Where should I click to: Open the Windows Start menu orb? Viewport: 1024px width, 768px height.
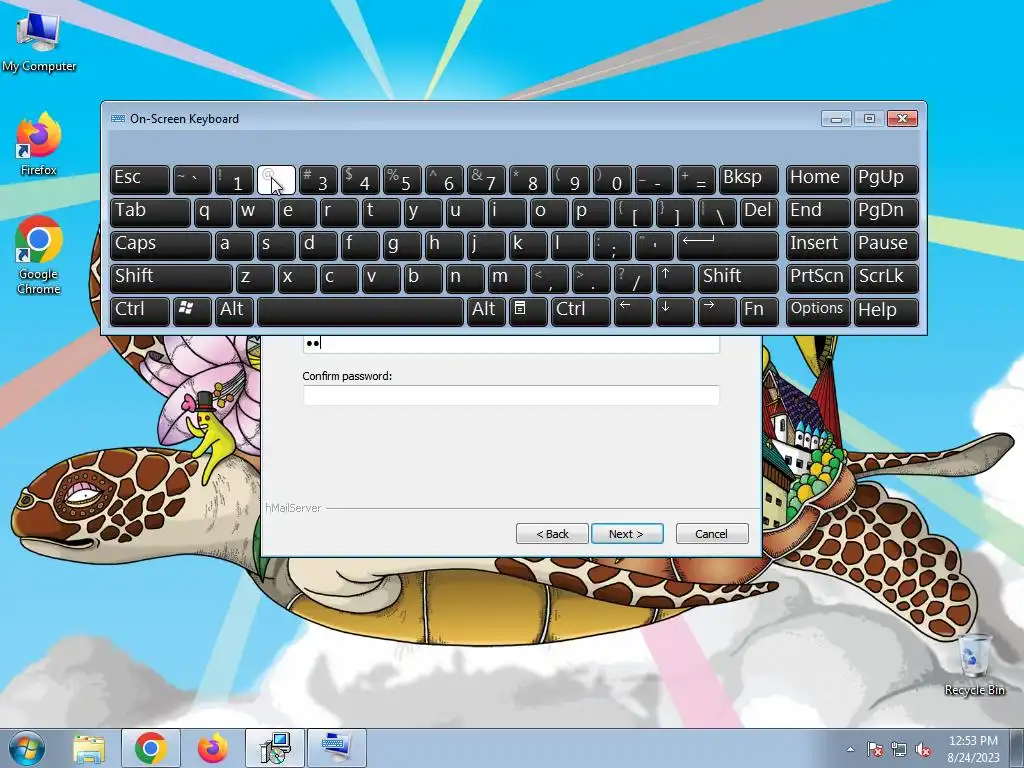(x=27, y=748)
